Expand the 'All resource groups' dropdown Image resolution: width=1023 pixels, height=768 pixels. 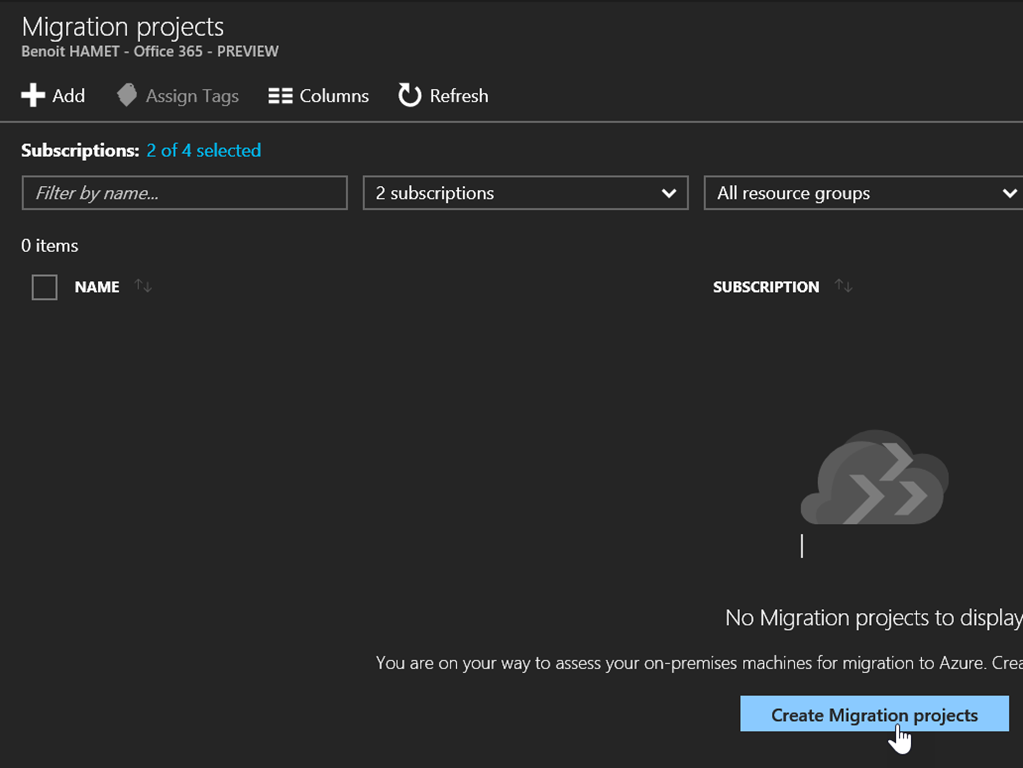click(860, 193)
